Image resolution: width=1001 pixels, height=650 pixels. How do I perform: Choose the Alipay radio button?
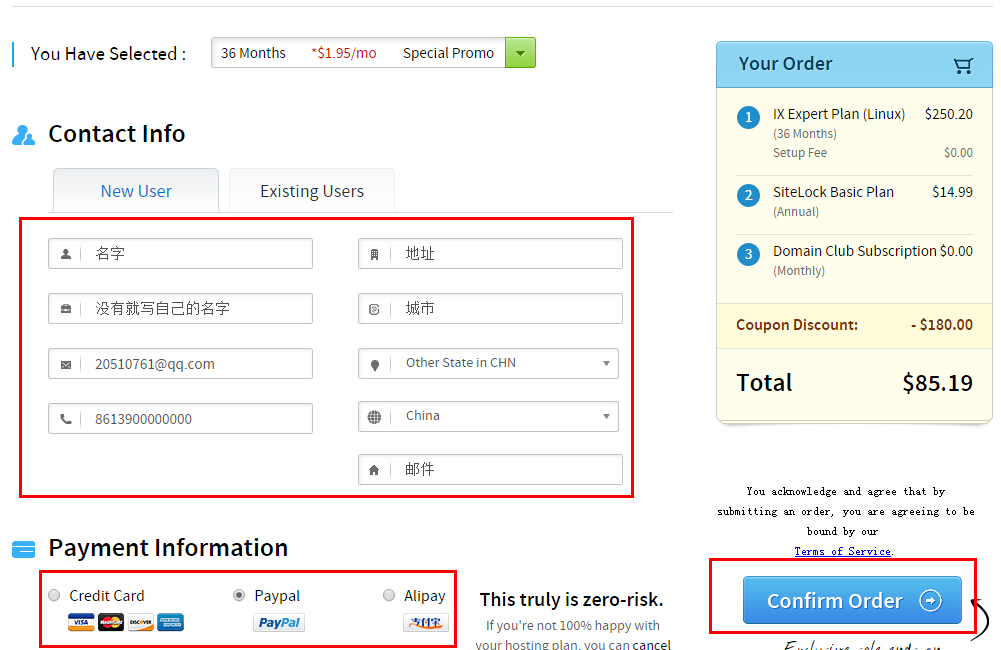pos(389,595)
